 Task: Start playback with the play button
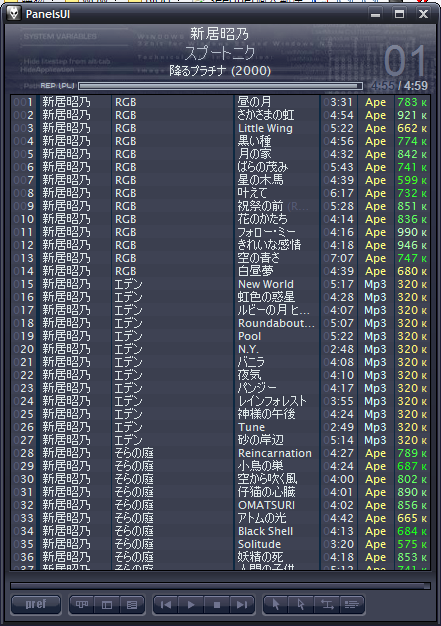pos(191,604)
